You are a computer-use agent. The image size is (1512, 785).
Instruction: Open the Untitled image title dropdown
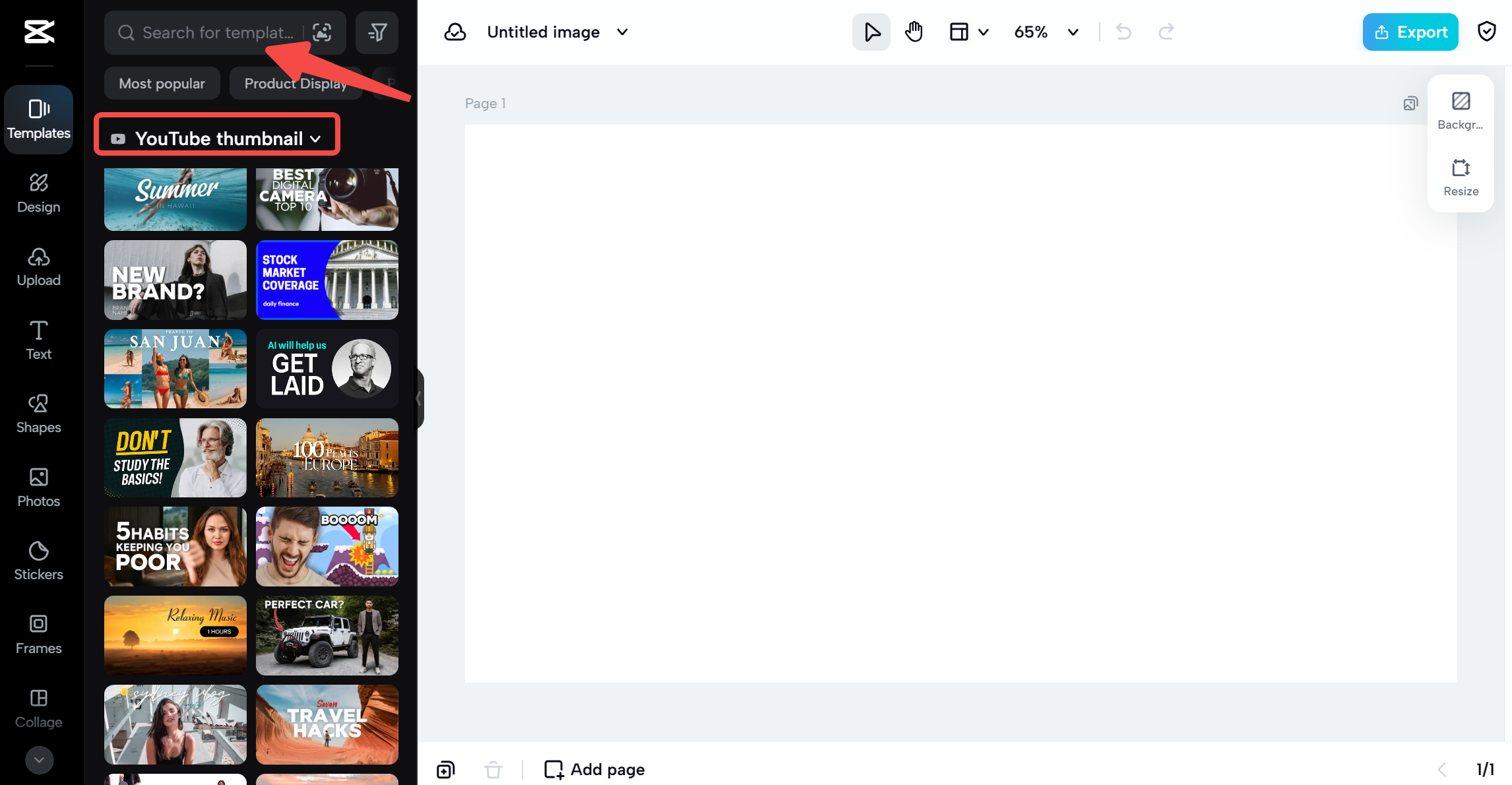[x=621, y=32]
